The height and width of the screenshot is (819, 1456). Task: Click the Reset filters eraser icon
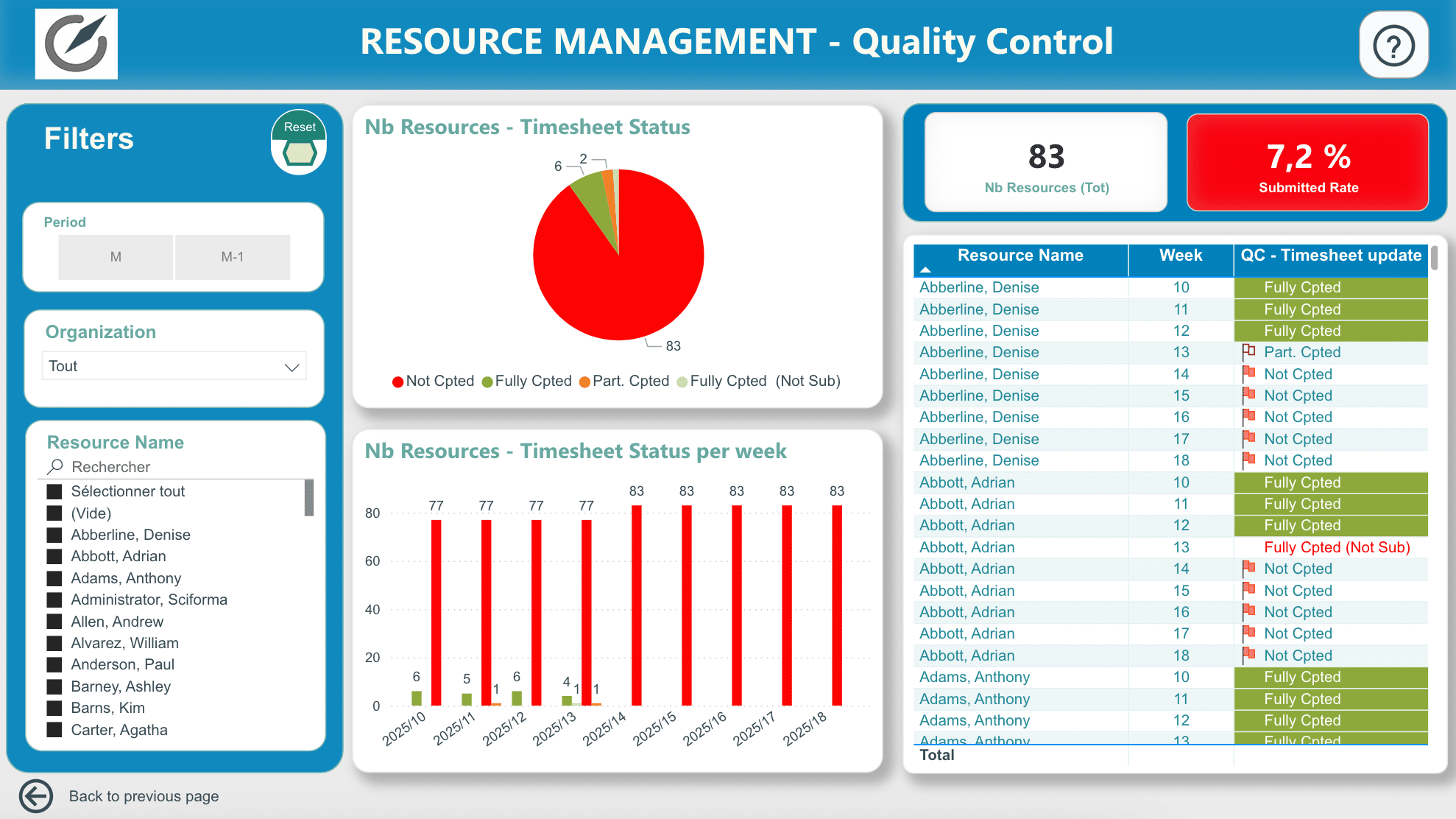pos(300,152)
